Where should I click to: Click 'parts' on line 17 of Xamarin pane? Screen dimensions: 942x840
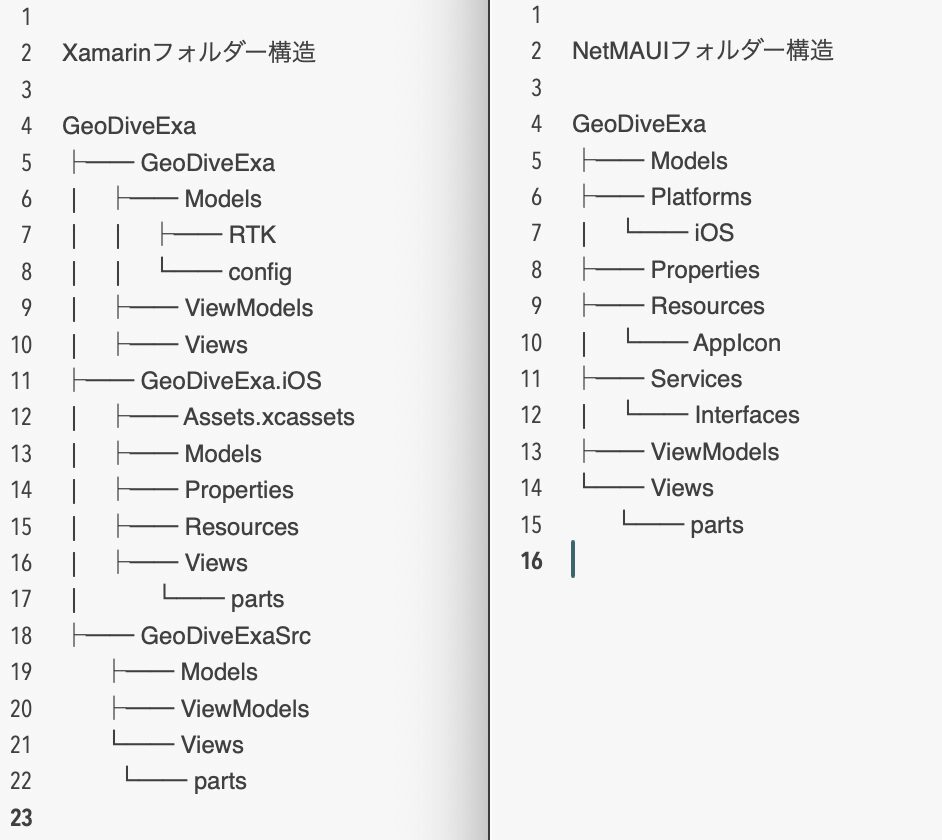coord(257,600)
